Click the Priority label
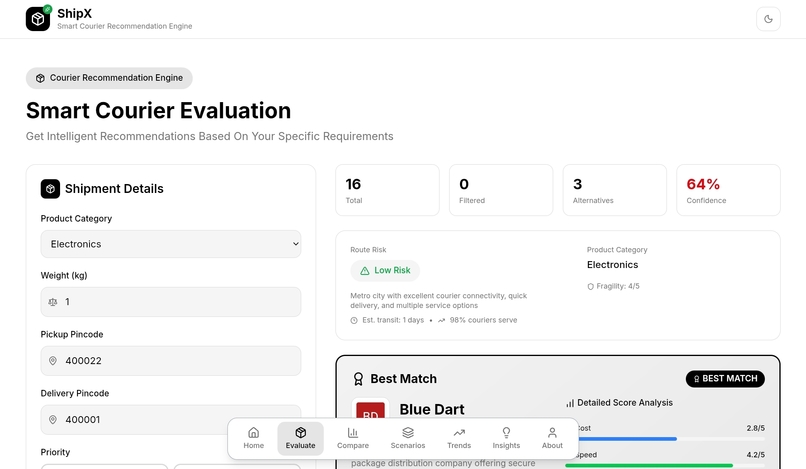 55,453
